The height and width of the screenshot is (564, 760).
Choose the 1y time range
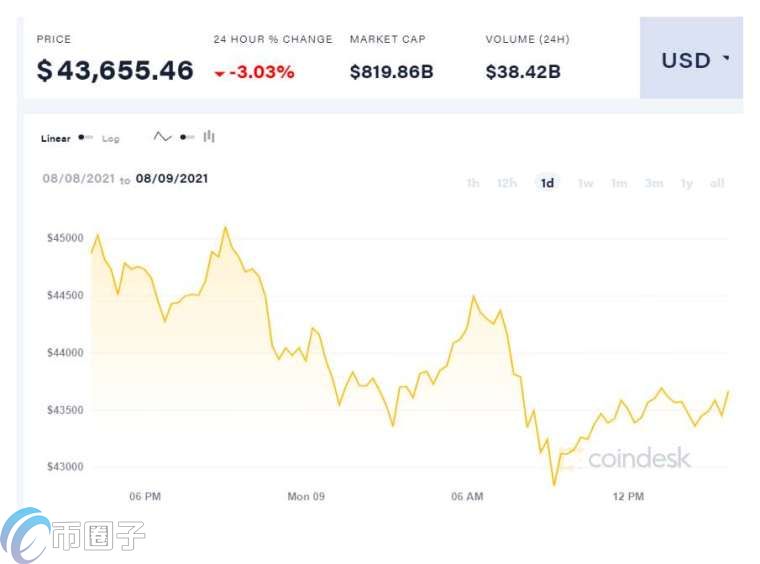tap(686, 183)
